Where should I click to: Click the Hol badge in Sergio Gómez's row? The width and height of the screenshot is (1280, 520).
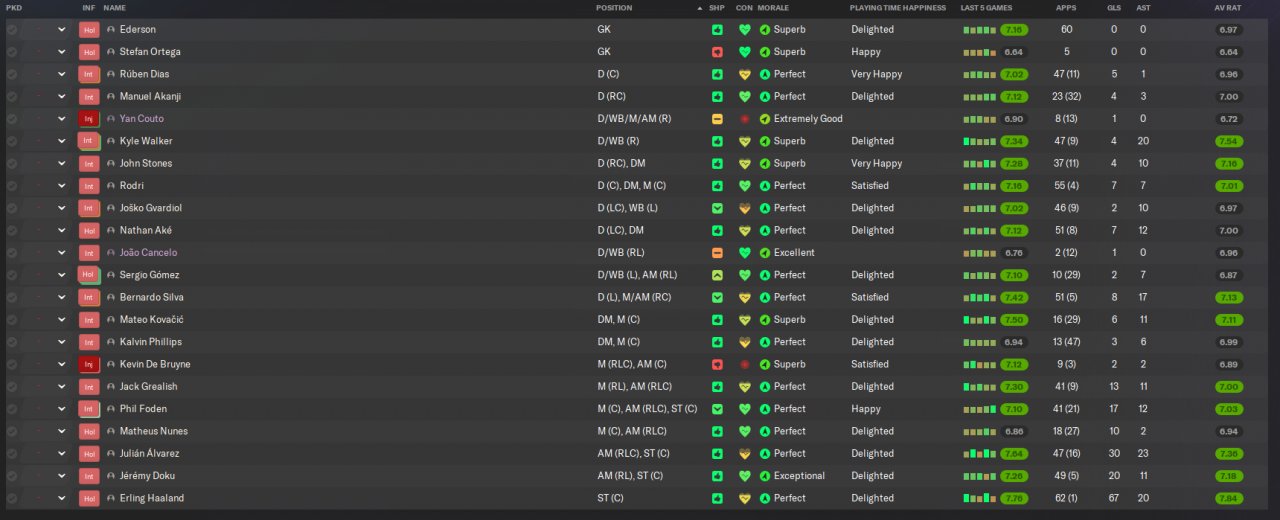pyautogui.click(x=89, y=275)
